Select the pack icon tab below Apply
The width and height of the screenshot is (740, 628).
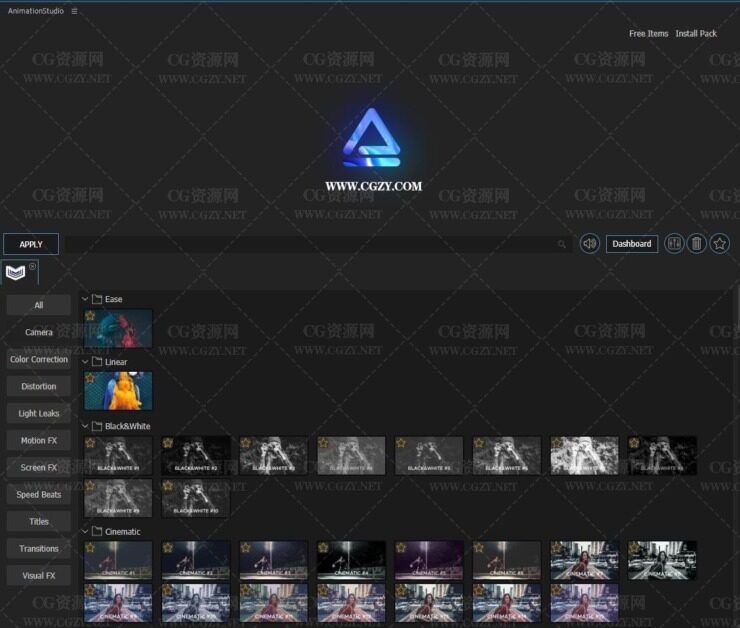(16, 272)
